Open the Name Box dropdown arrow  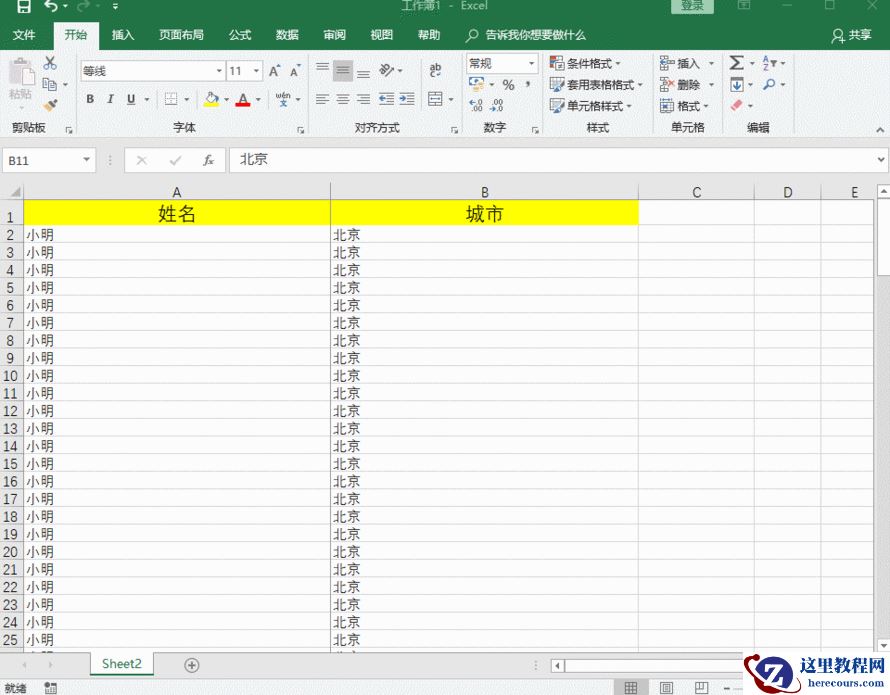pos(86,160)
